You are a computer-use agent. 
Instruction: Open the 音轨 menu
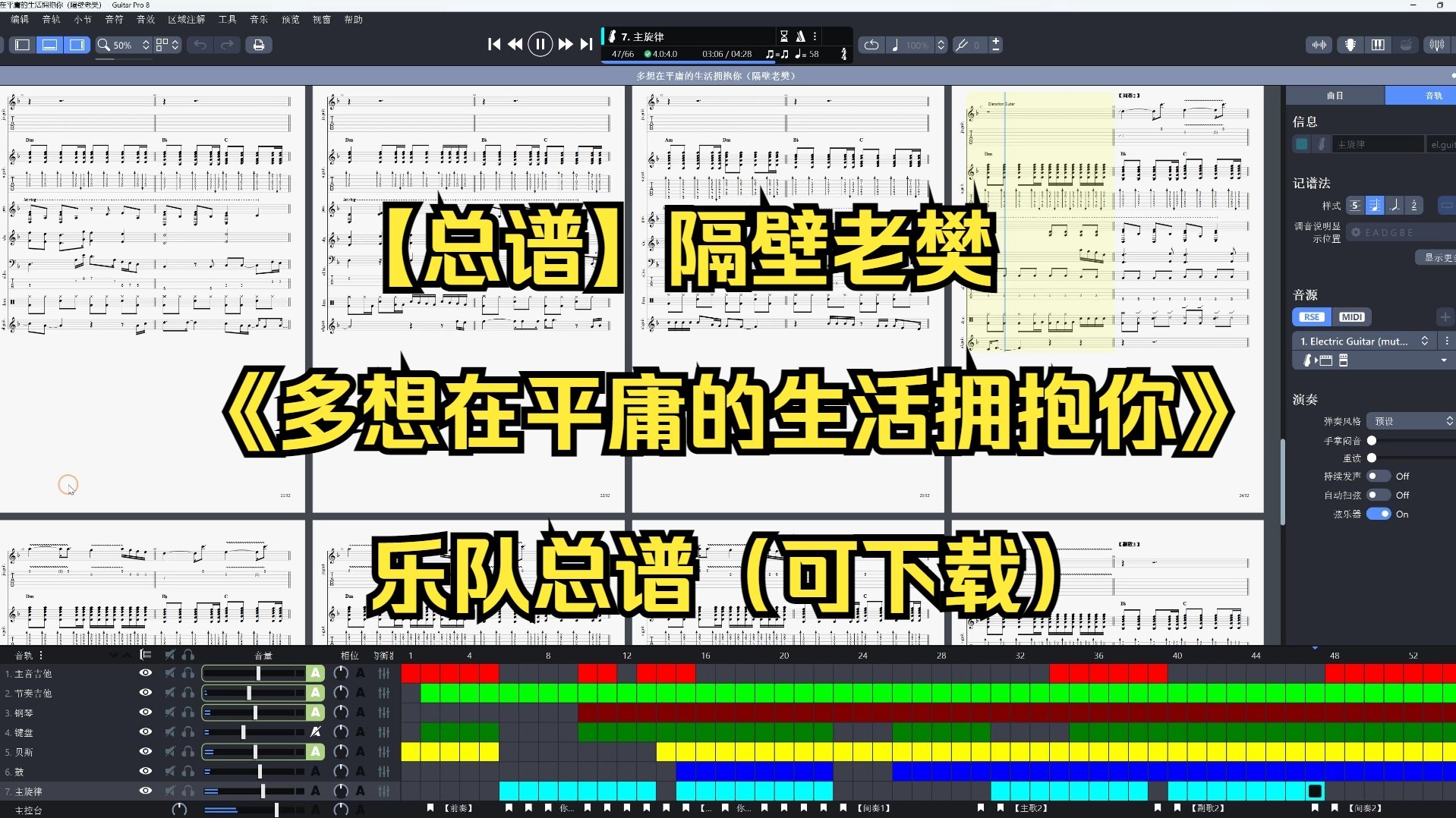pos(52,20)
